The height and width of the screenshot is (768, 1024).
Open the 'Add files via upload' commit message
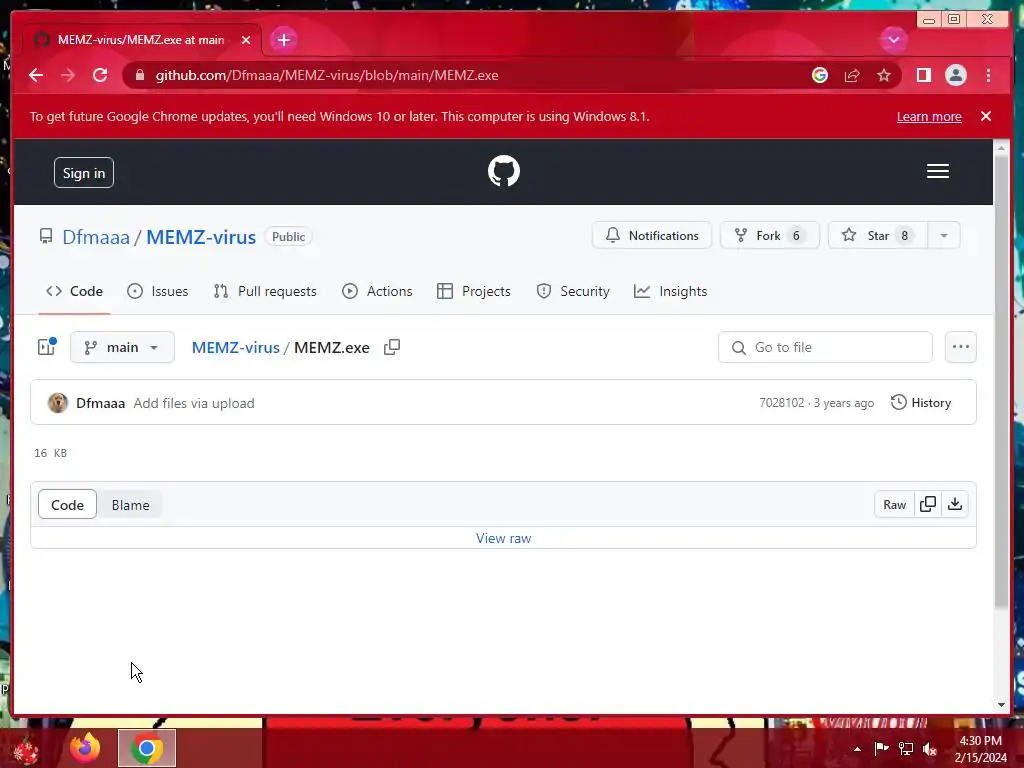point(194,404)
